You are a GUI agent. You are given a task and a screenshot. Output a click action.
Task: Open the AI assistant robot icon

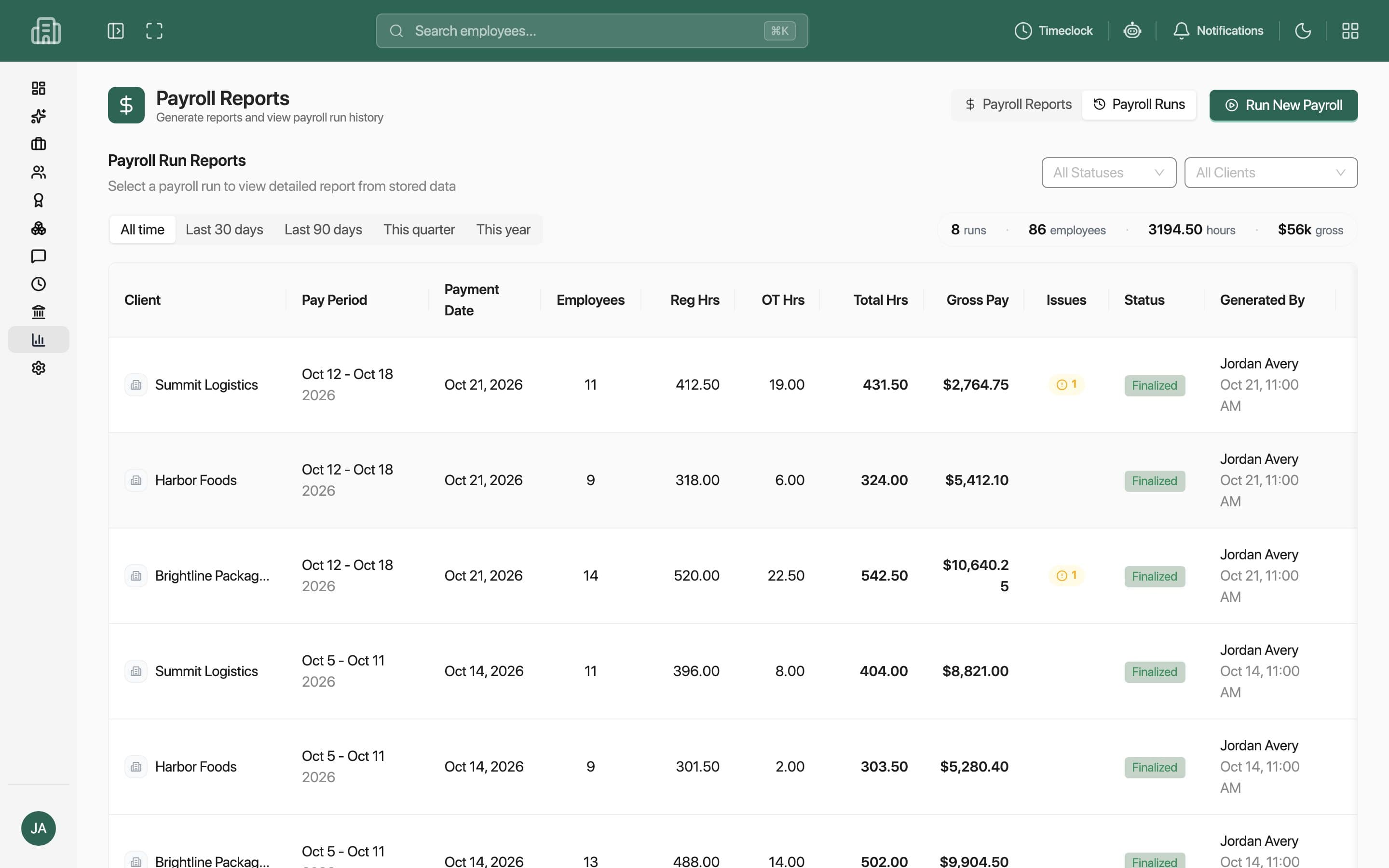[x=1132, y=30]
